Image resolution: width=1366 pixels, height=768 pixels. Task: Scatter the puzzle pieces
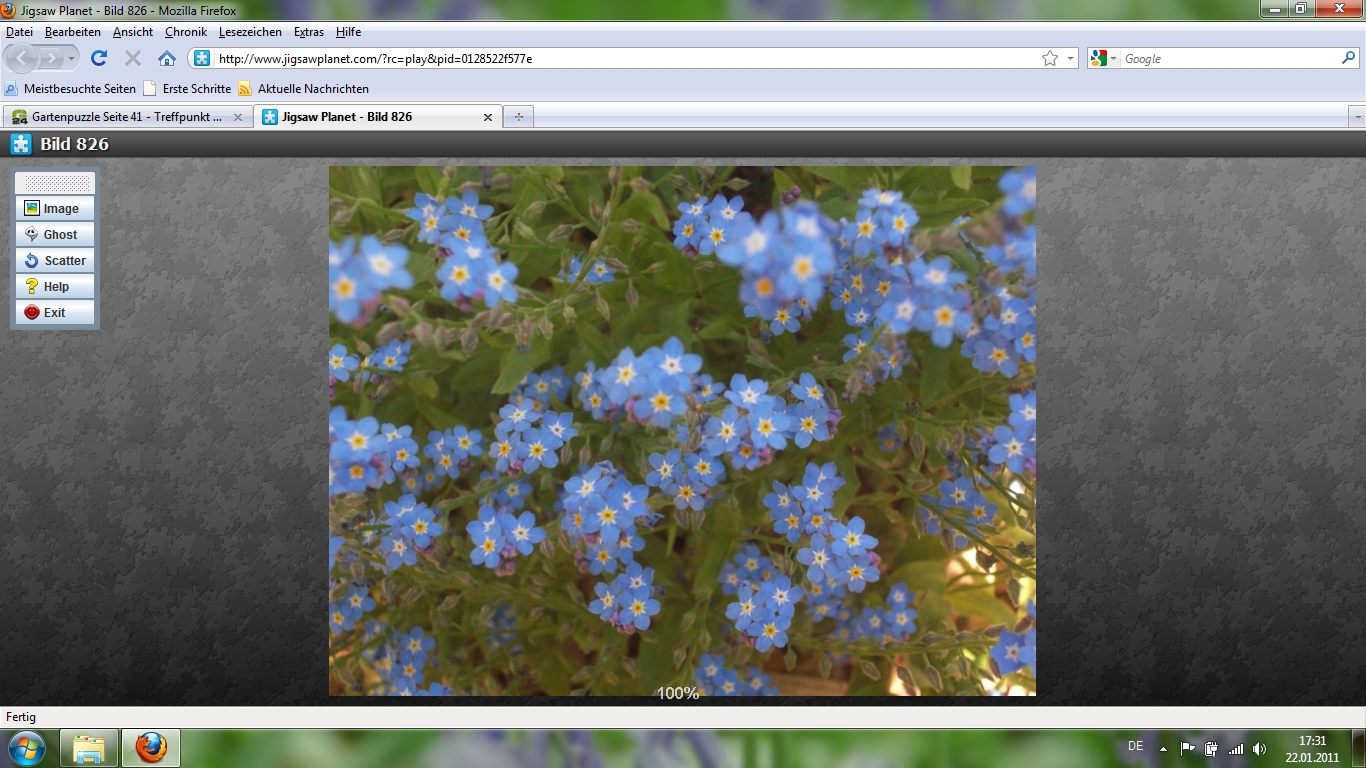[x=55, y=260]
